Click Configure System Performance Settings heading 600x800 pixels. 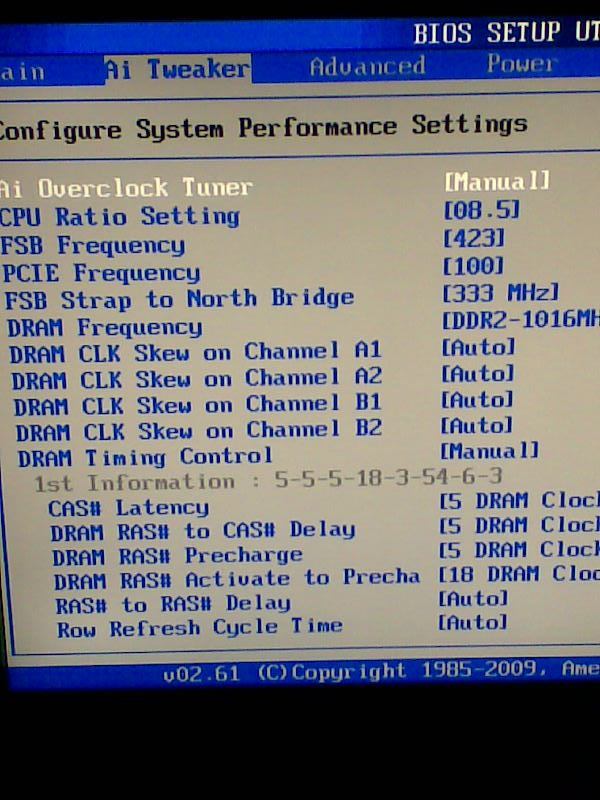coord(264,128)
